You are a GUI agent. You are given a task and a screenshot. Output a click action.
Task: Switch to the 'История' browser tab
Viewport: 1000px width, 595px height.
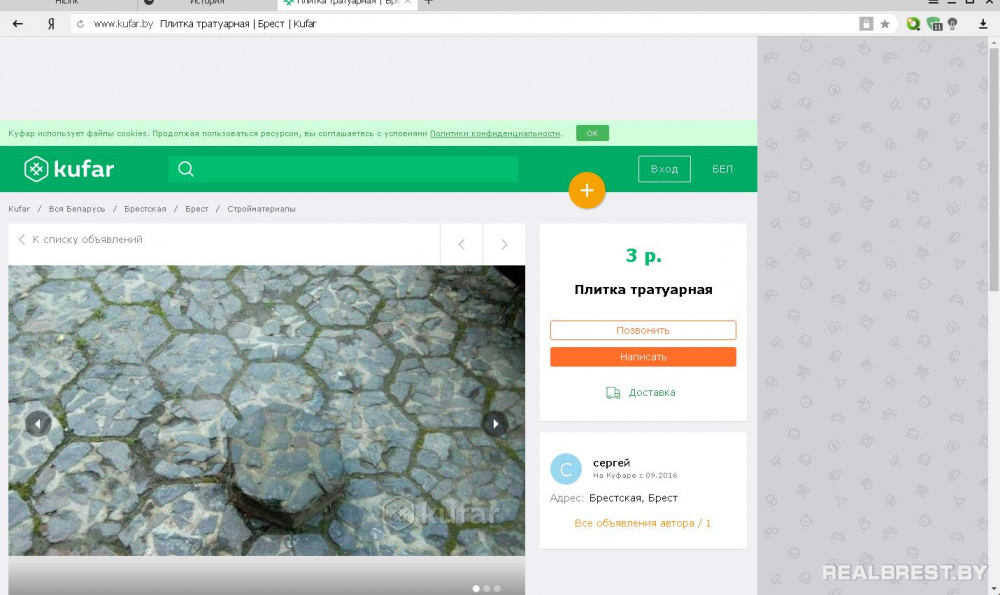206,3
